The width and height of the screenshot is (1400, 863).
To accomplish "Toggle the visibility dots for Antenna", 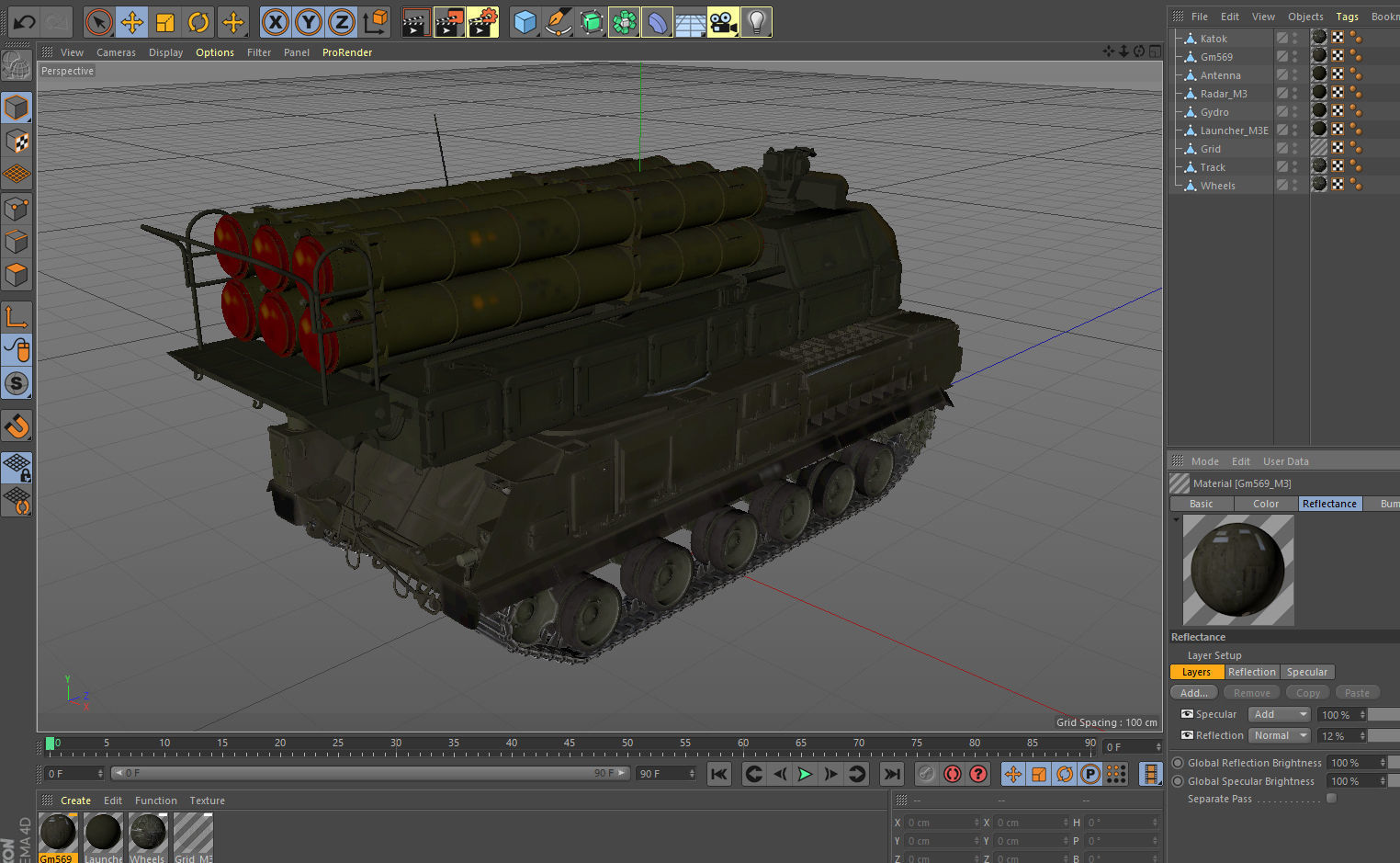I will [1295, 74].
